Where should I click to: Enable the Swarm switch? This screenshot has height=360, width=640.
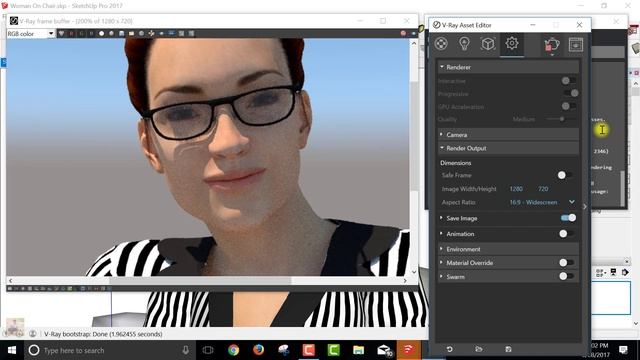pyautogui.click(x=567, y=277)
